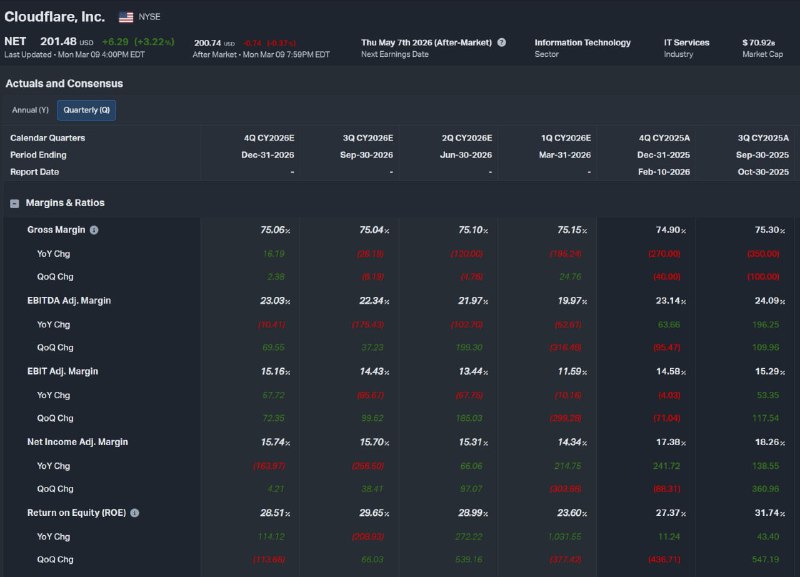The width and height of the screenshot is (800, 577).
Task: Select the EBIT Adj. Margin row label
Action: [62, 371]
